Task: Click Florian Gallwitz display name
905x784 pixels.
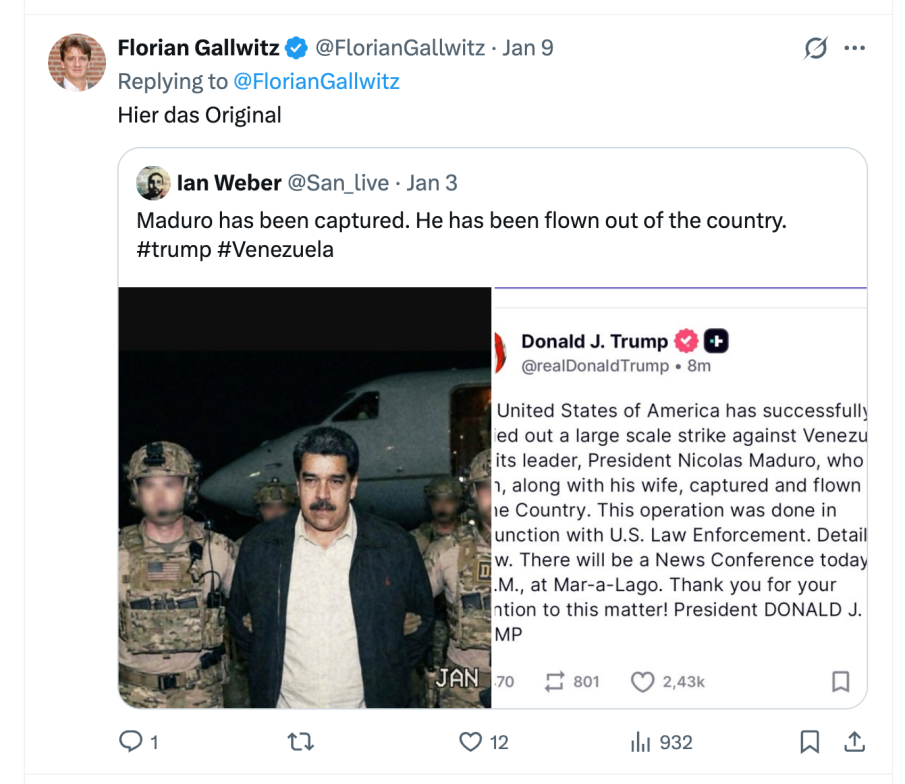Action: click(x=198, y=48)
